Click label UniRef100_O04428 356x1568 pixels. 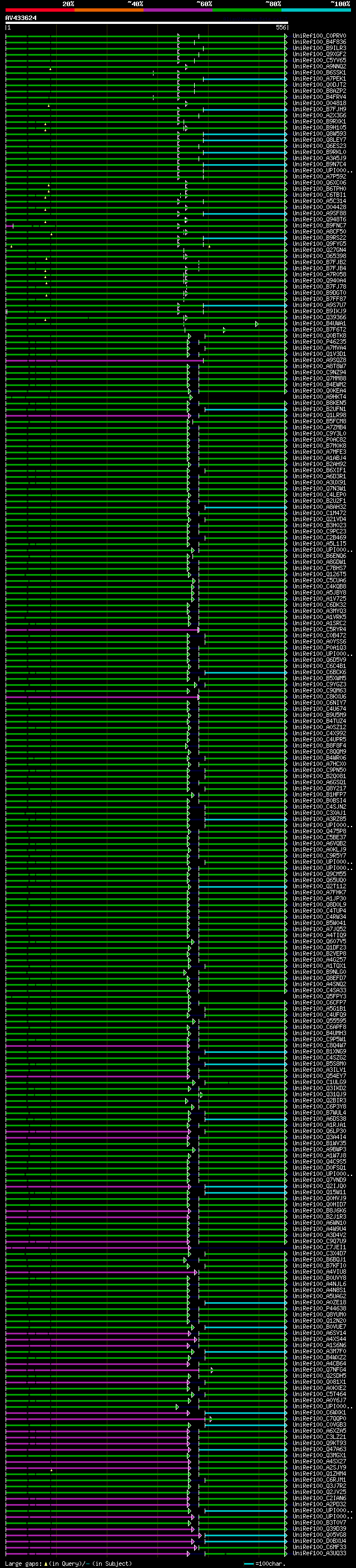(319, 207)
